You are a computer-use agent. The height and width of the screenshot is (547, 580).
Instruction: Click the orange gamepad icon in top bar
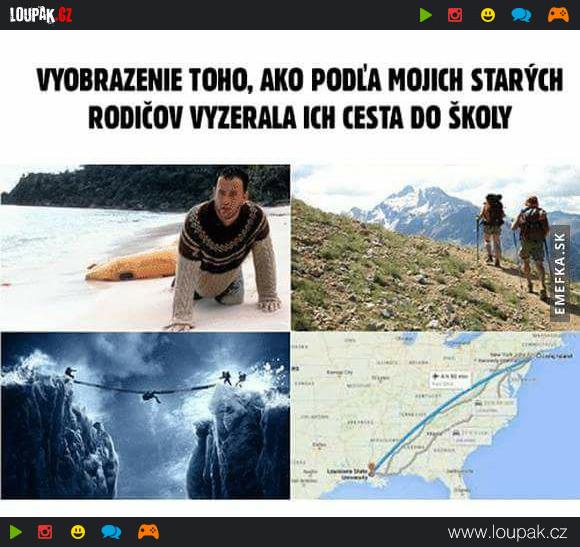click(558, 15)
